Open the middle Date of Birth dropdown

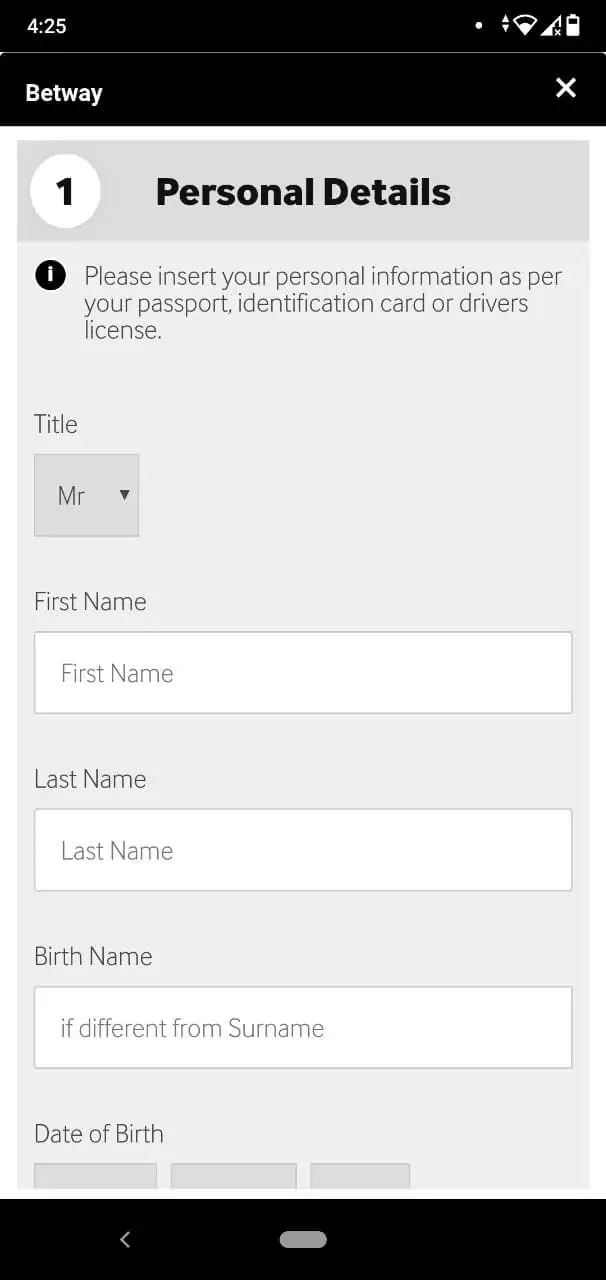pos(233,1176)
